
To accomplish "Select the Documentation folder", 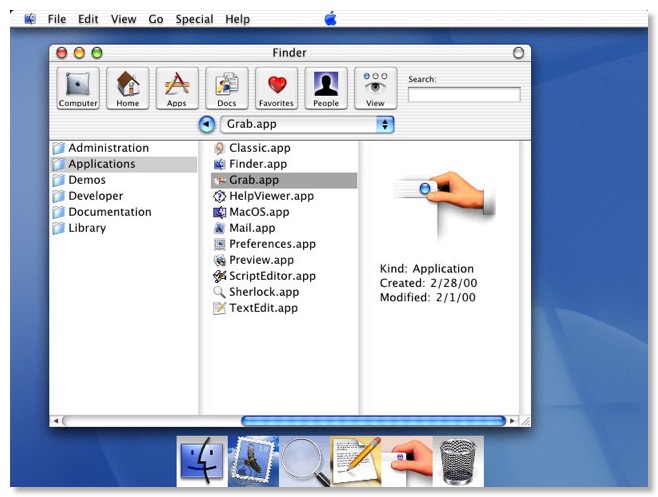I will (x=124, y=212).
